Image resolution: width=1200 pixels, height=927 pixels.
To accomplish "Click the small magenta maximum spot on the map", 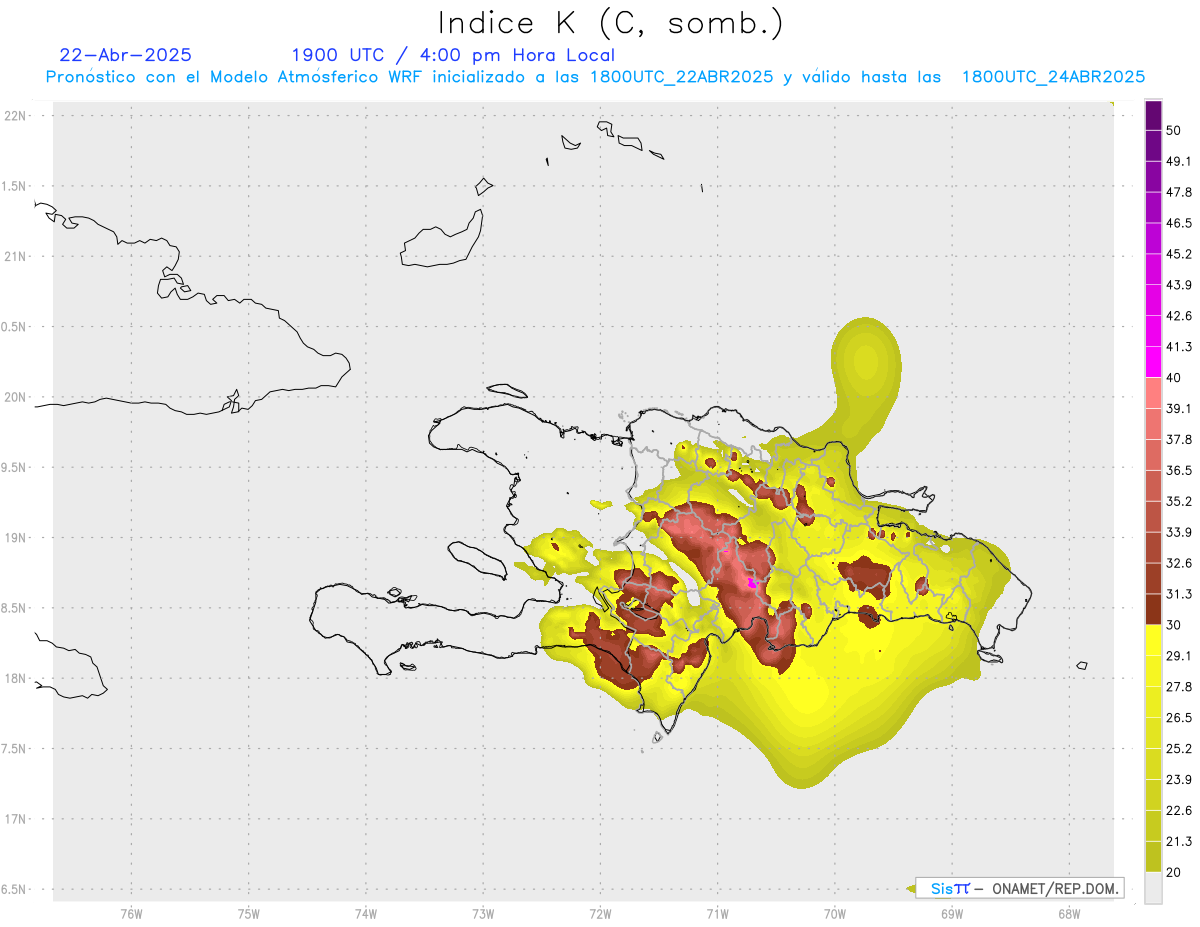I will click(x=752, y=581).
